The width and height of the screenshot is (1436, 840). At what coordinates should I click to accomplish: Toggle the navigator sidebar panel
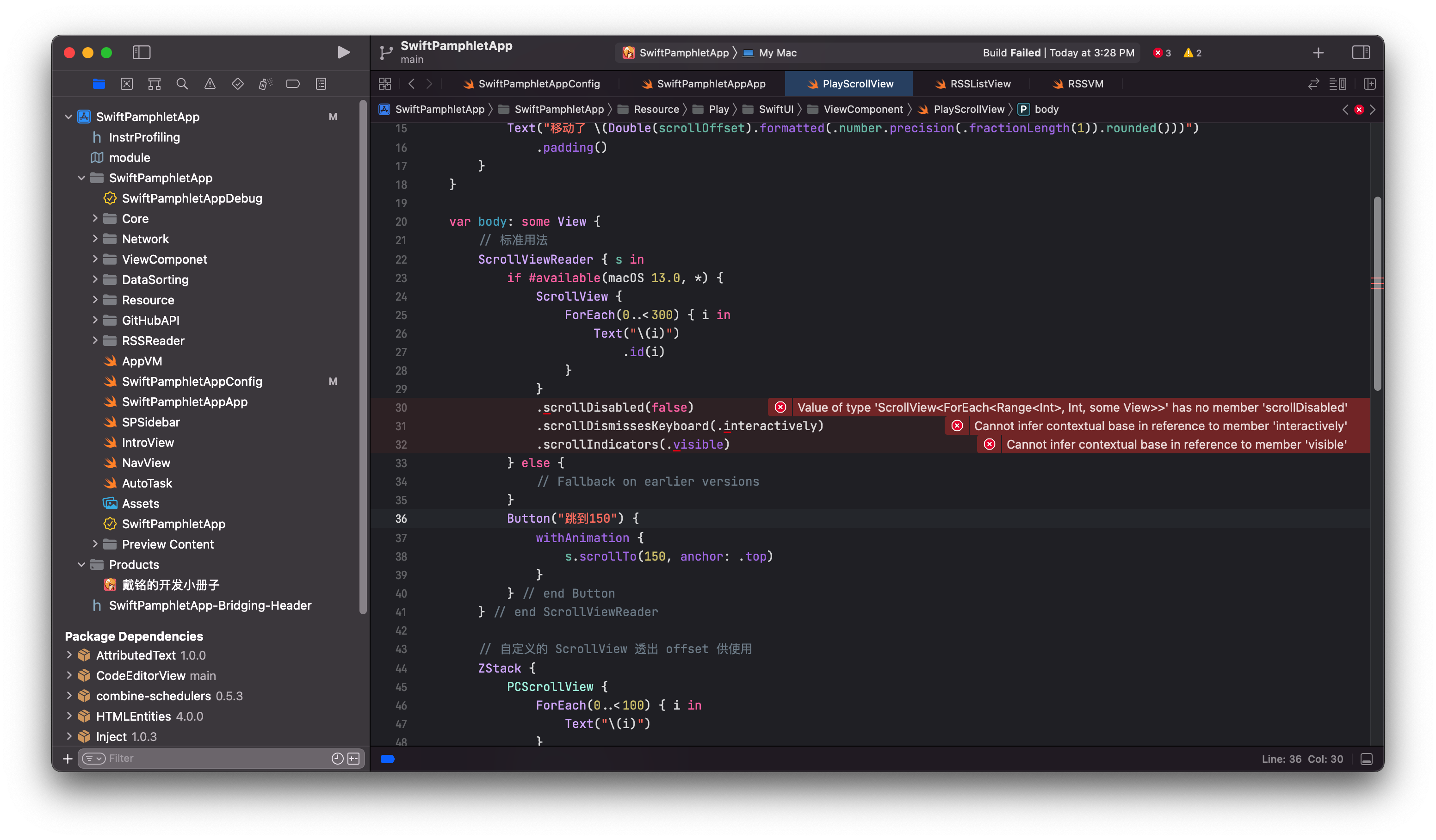[x=141, y=52]
